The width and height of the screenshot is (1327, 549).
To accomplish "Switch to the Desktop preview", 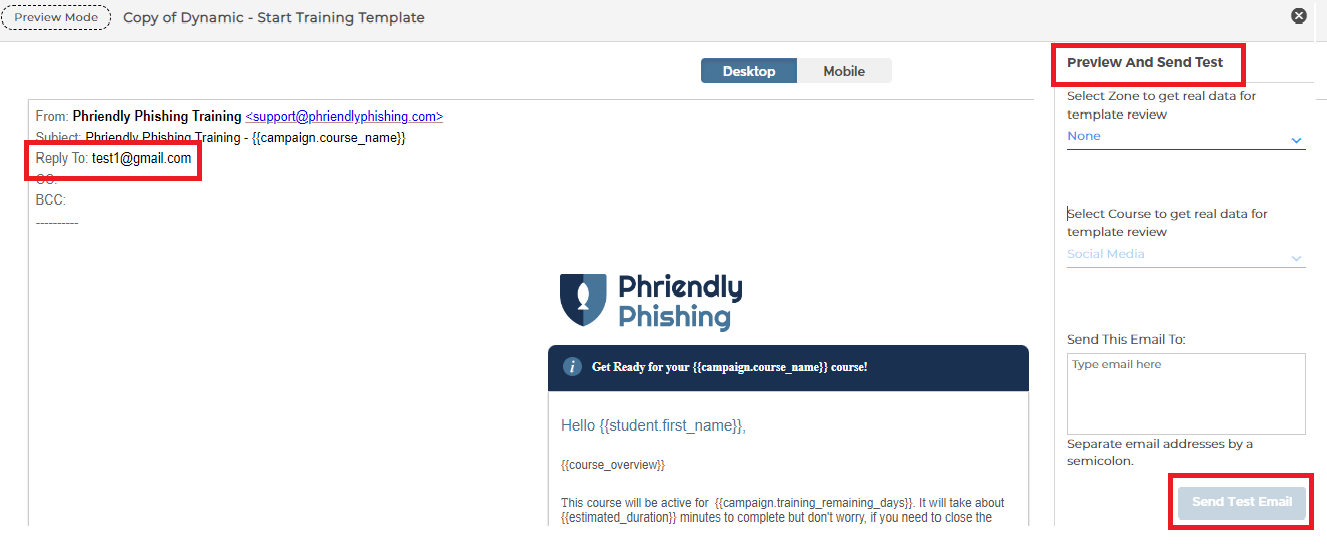I will (x=749, y=71).
